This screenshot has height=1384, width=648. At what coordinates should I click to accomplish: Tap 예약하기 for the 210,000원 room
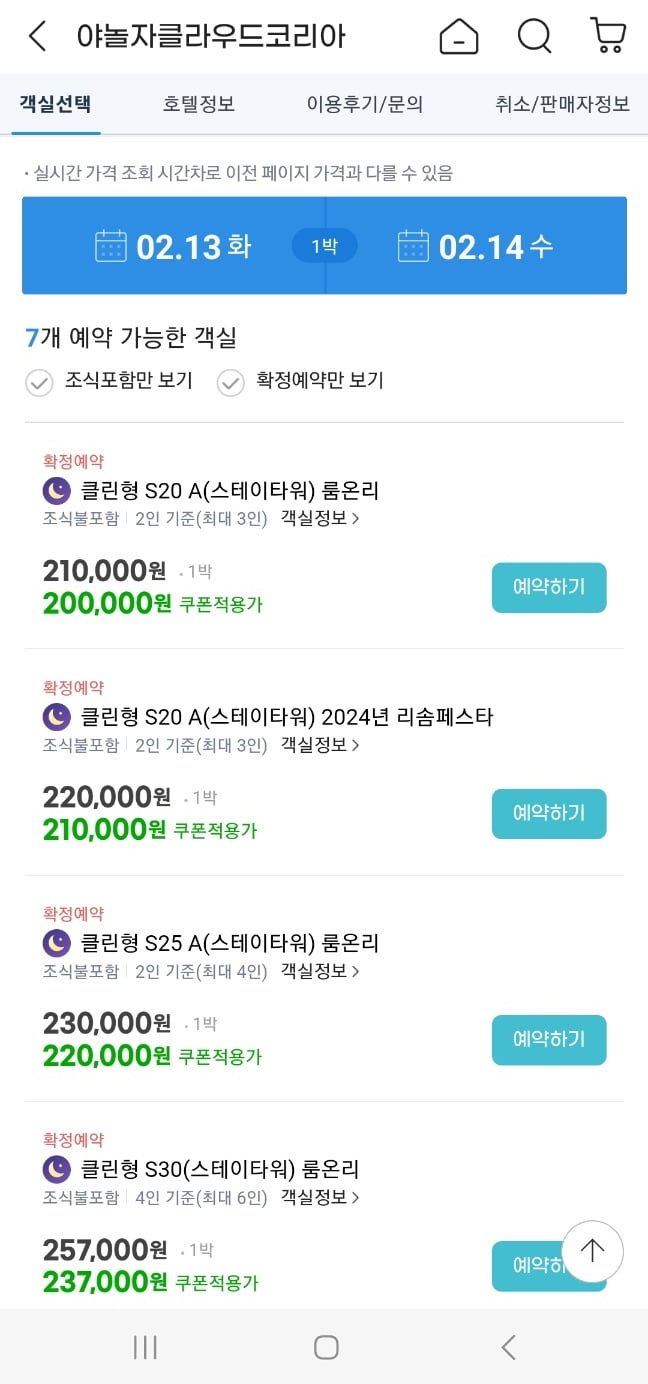pyautogui.click(x=549, y=588)
